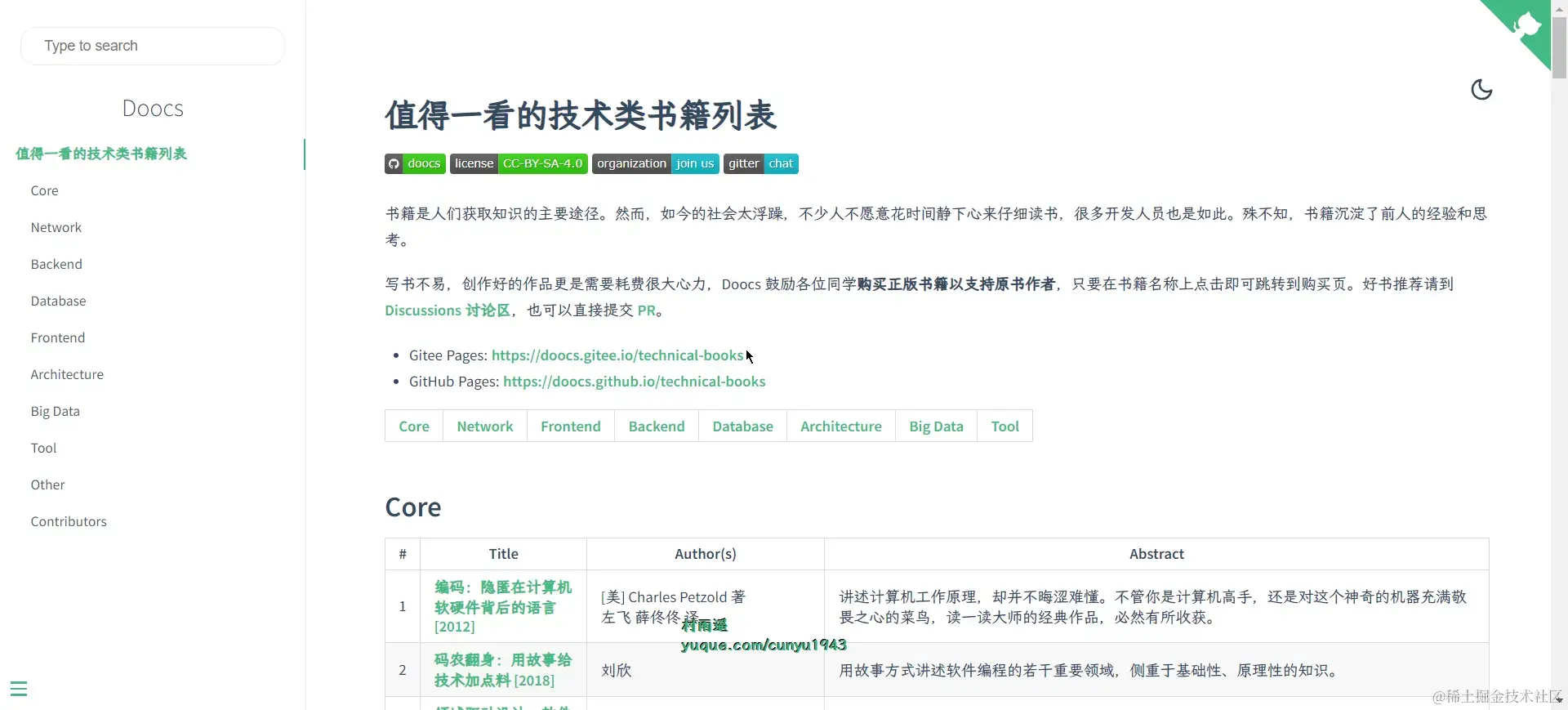Image resolution: width=1568 pixels, height=710 pixels.
Task: Click the Core section heading
Action: click(x=413, y=507)
